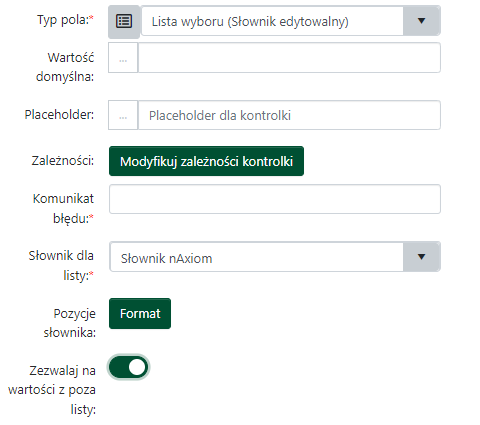Click the 'Typ pola' label
Viewport: 480px width, 425px height.
pos(65,20)
